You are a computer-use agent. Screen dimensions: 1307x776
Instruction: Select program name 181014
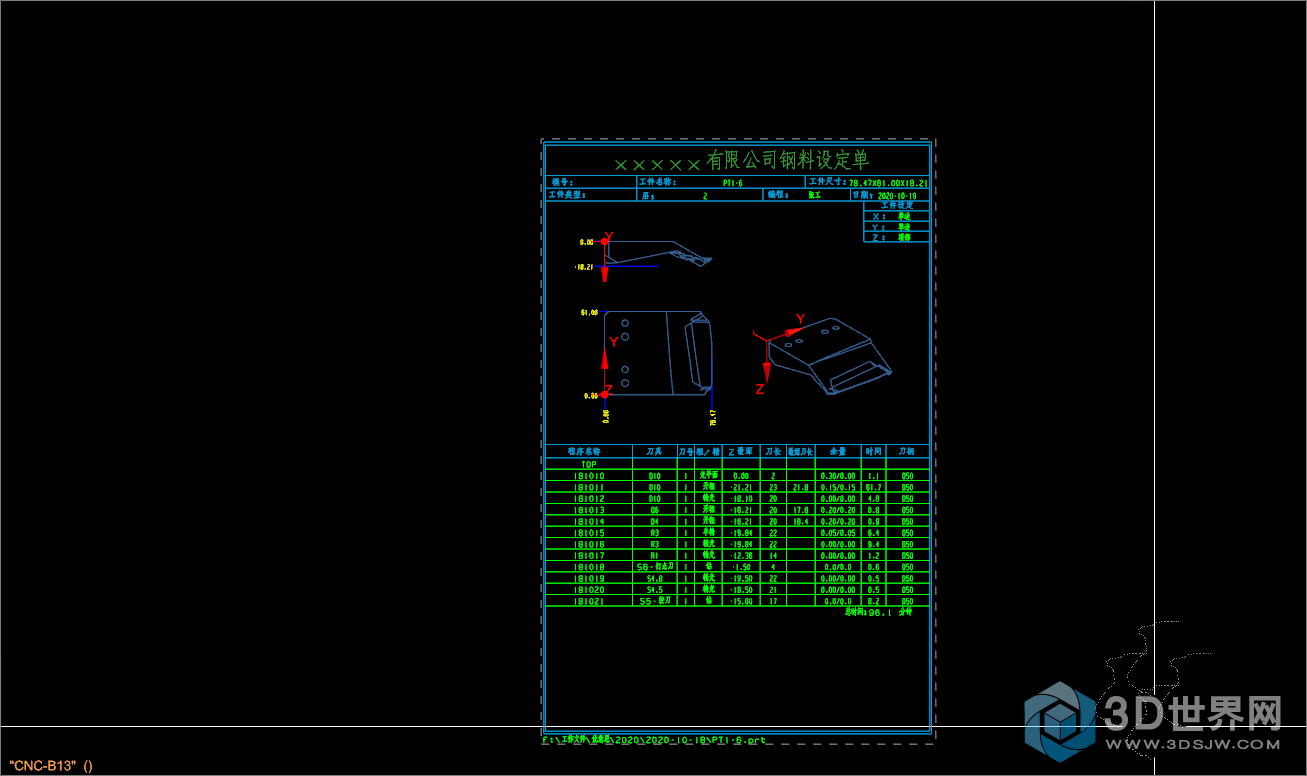click(589, 522)
